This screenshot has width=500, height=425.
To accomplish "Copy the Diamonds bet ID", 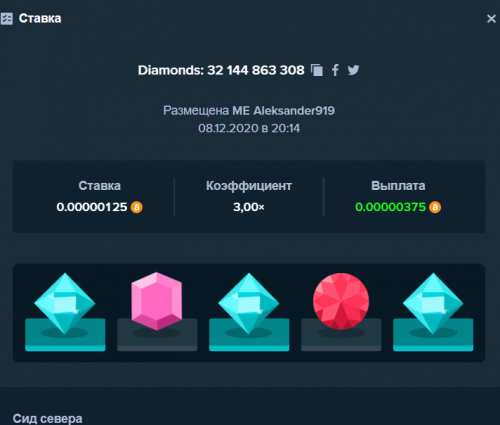I will click(317, 70).
